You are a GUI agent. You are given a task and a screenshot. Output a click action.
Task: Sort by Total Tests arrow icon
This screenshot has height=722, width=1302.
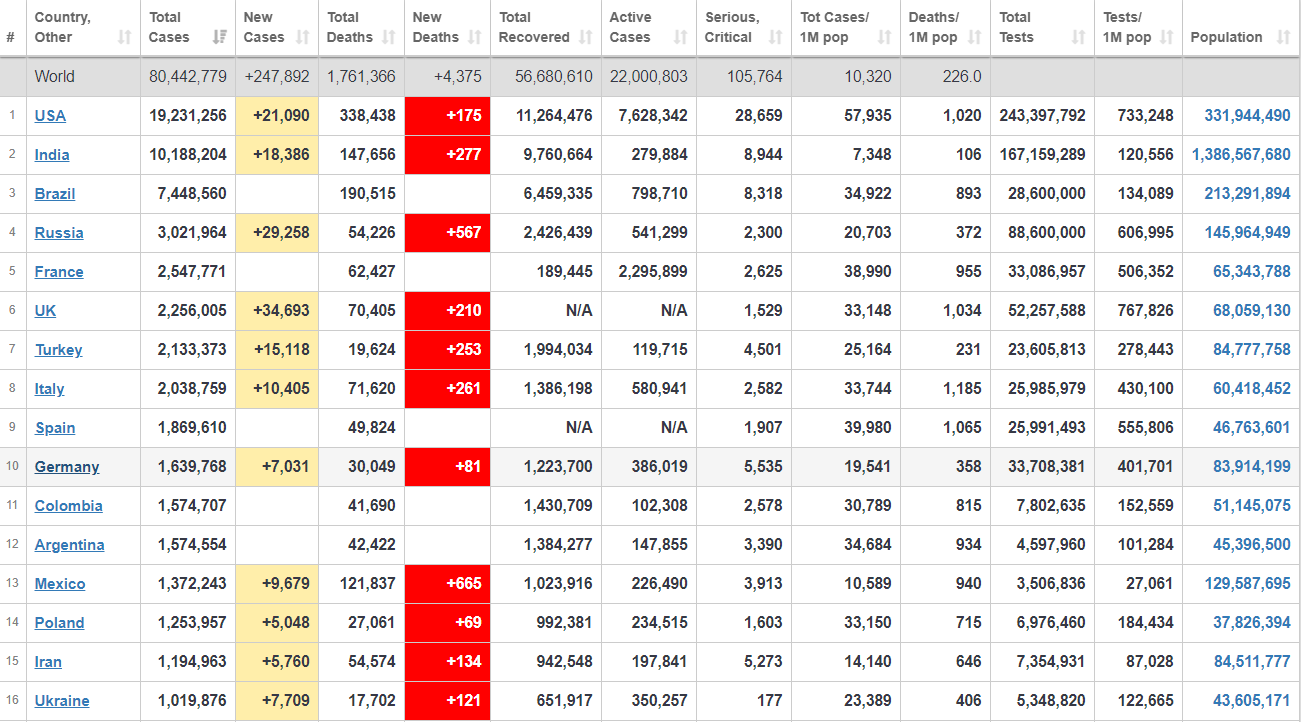click(x=1078, y=38)
